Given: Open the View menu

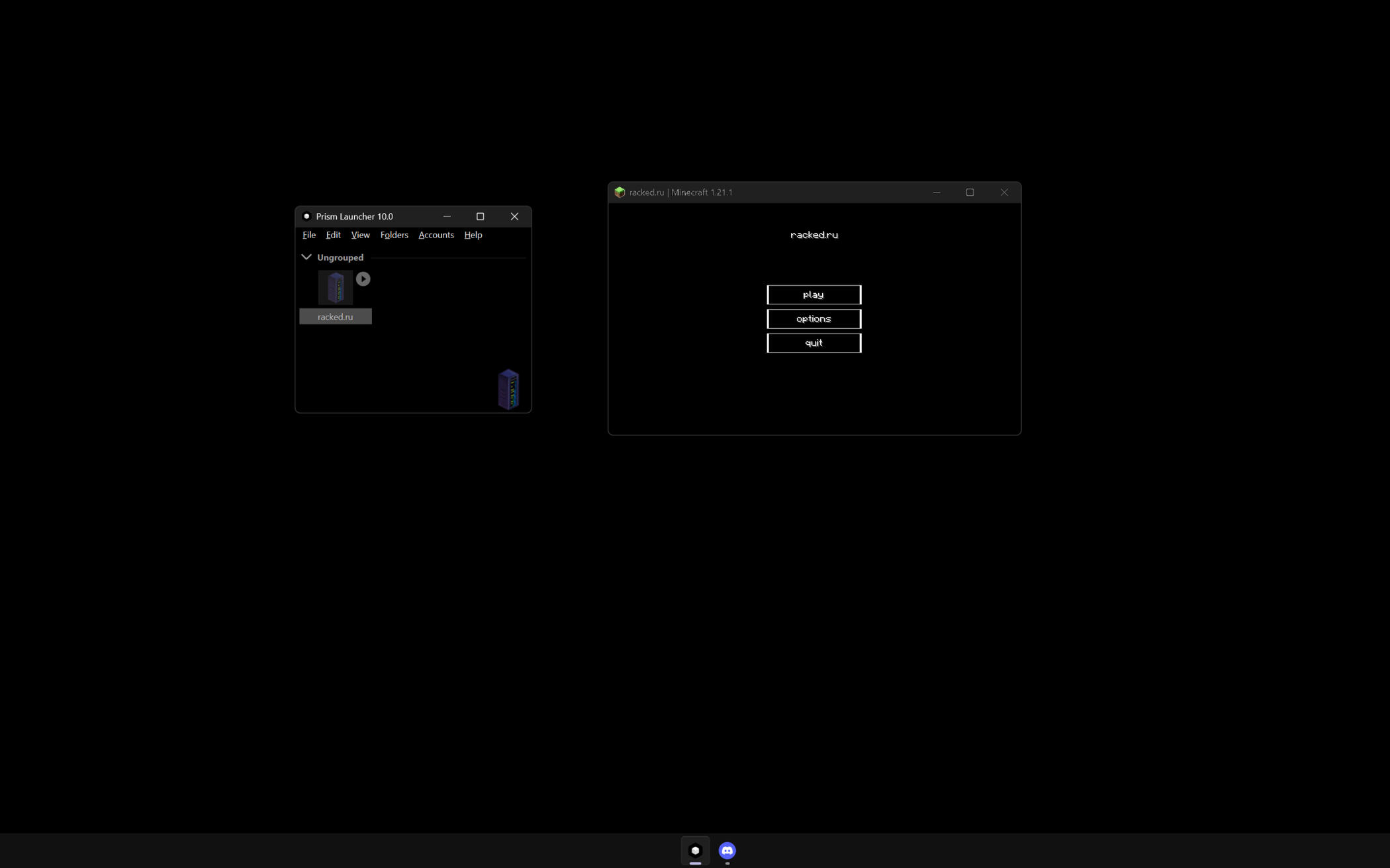Looking at the screenshot, I should click(360, 235).
